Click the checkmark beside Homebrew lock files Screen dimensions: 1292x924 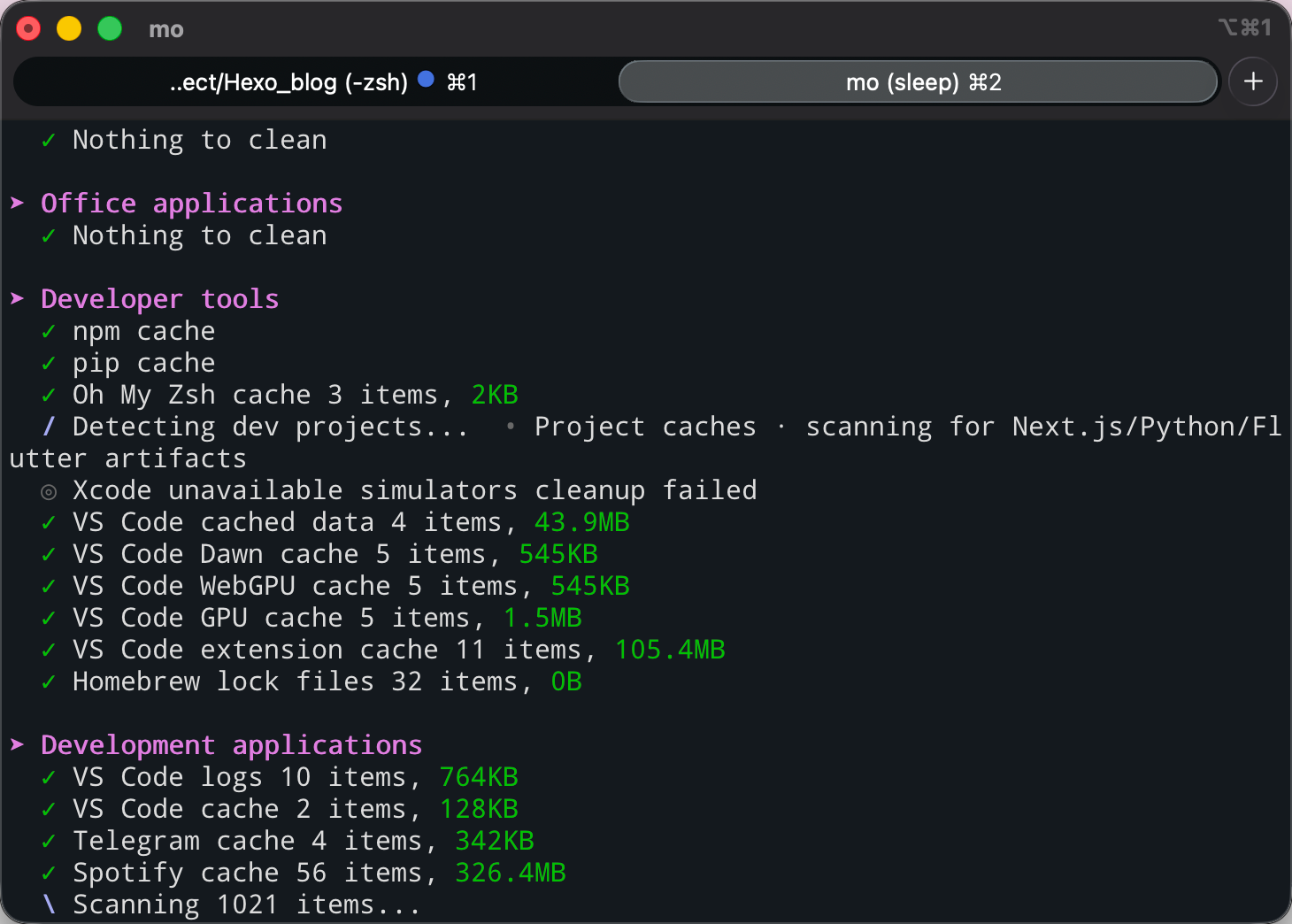click(49, 682)
